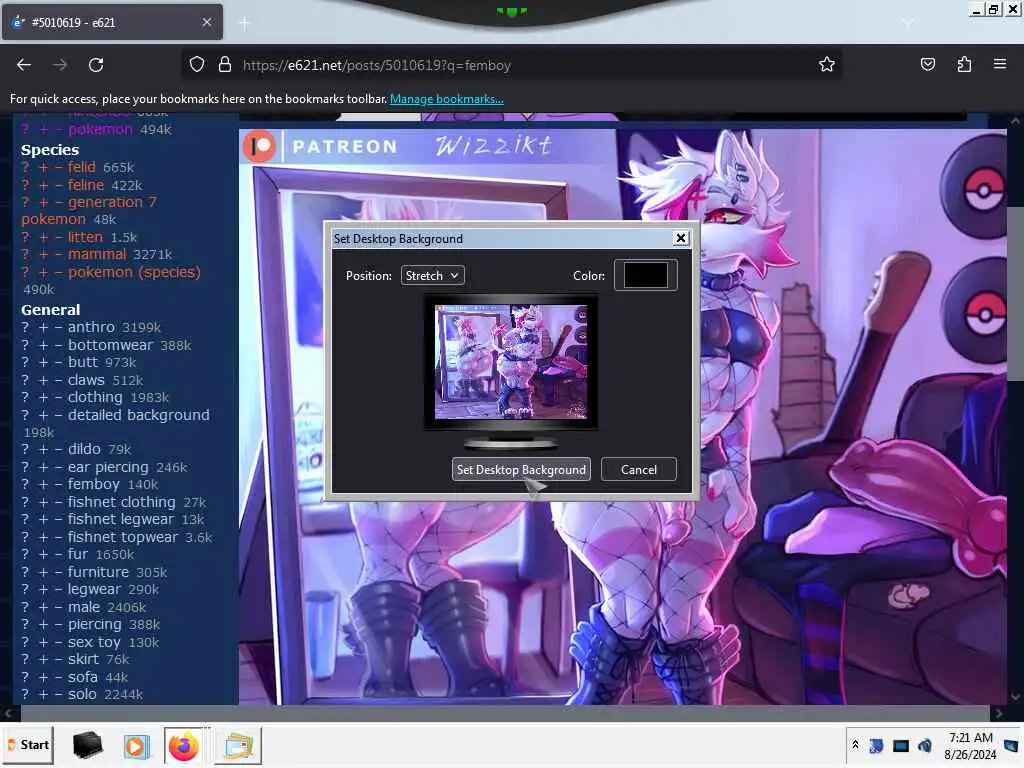1024x768 pixels.
Task: Open wiki question mark for legwear
Action: coord(25,589)
